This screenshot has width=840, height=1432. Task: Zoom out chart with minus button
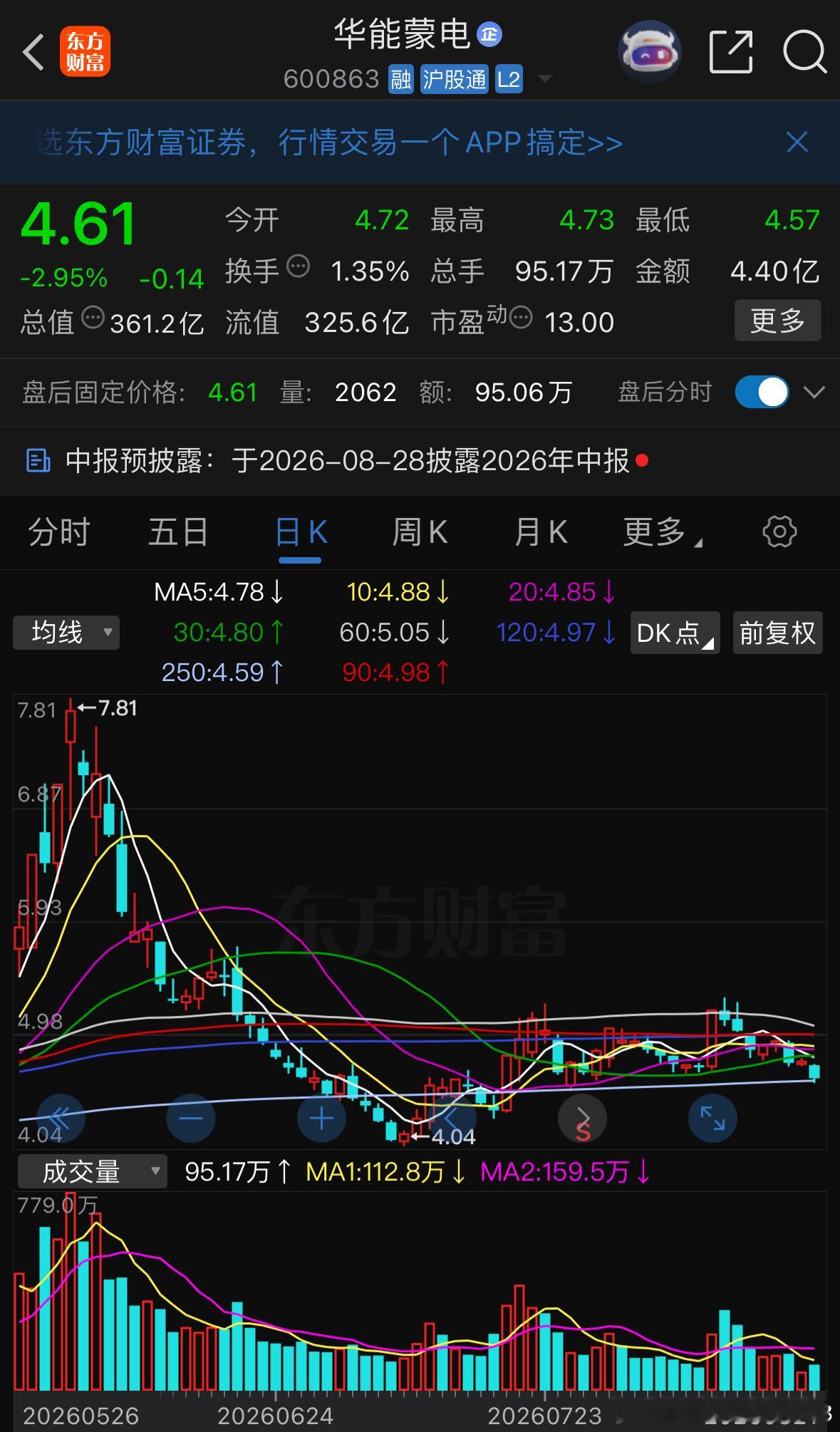click(x=191, y=1118)
